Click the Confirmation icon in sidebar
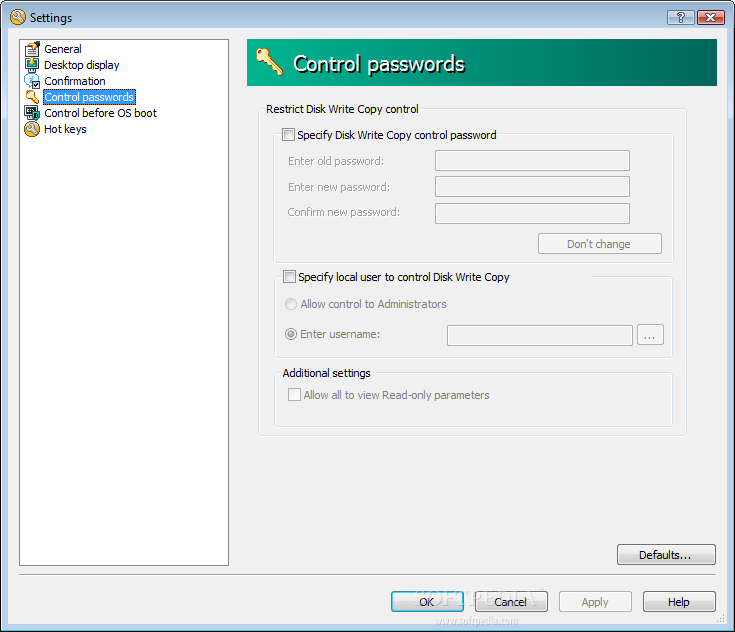Image resolution: width=735 pixels, height=632 pixels. [32, 81]
